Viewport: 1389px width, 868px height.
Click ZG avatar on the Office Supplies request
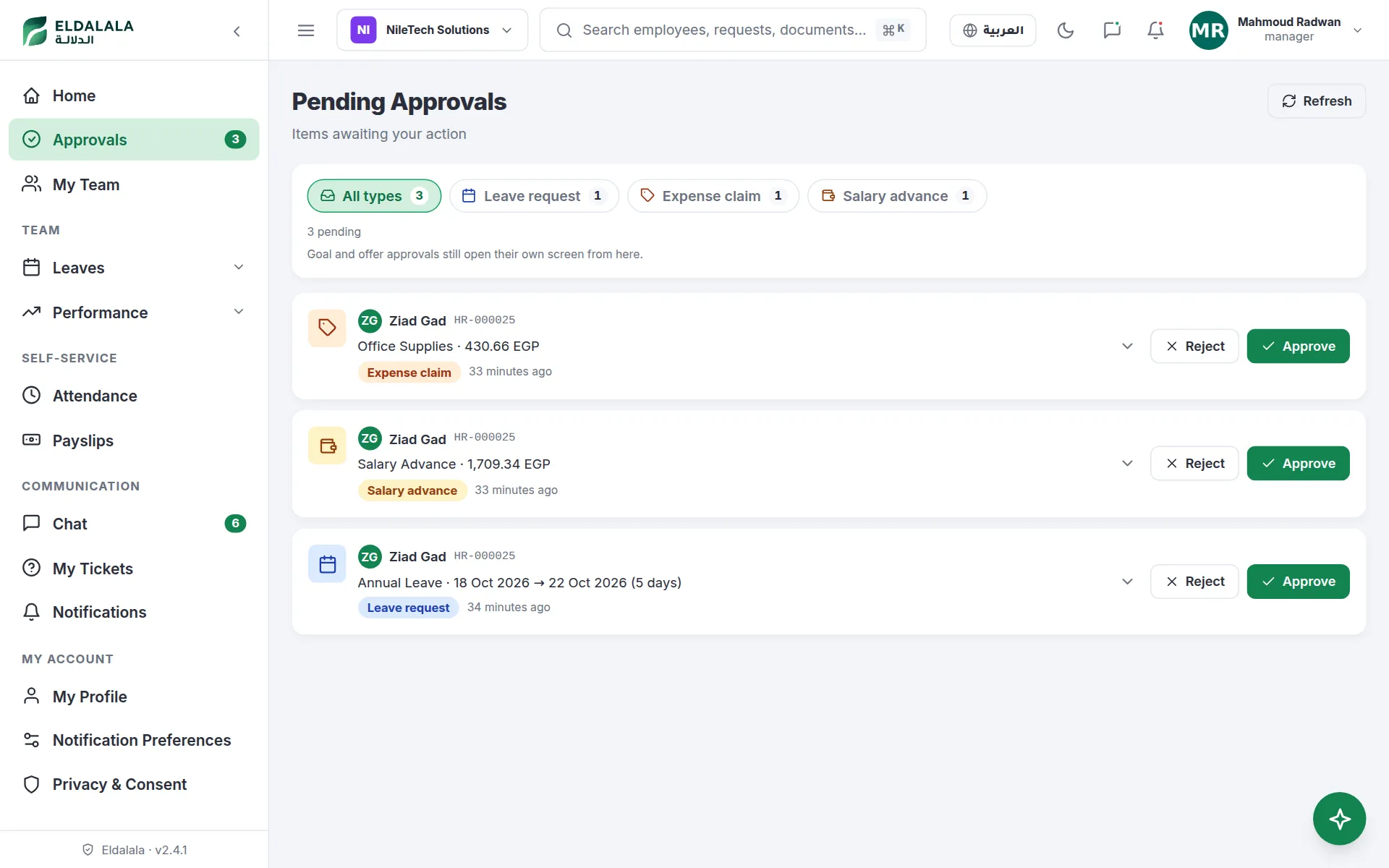pos(370,320)
